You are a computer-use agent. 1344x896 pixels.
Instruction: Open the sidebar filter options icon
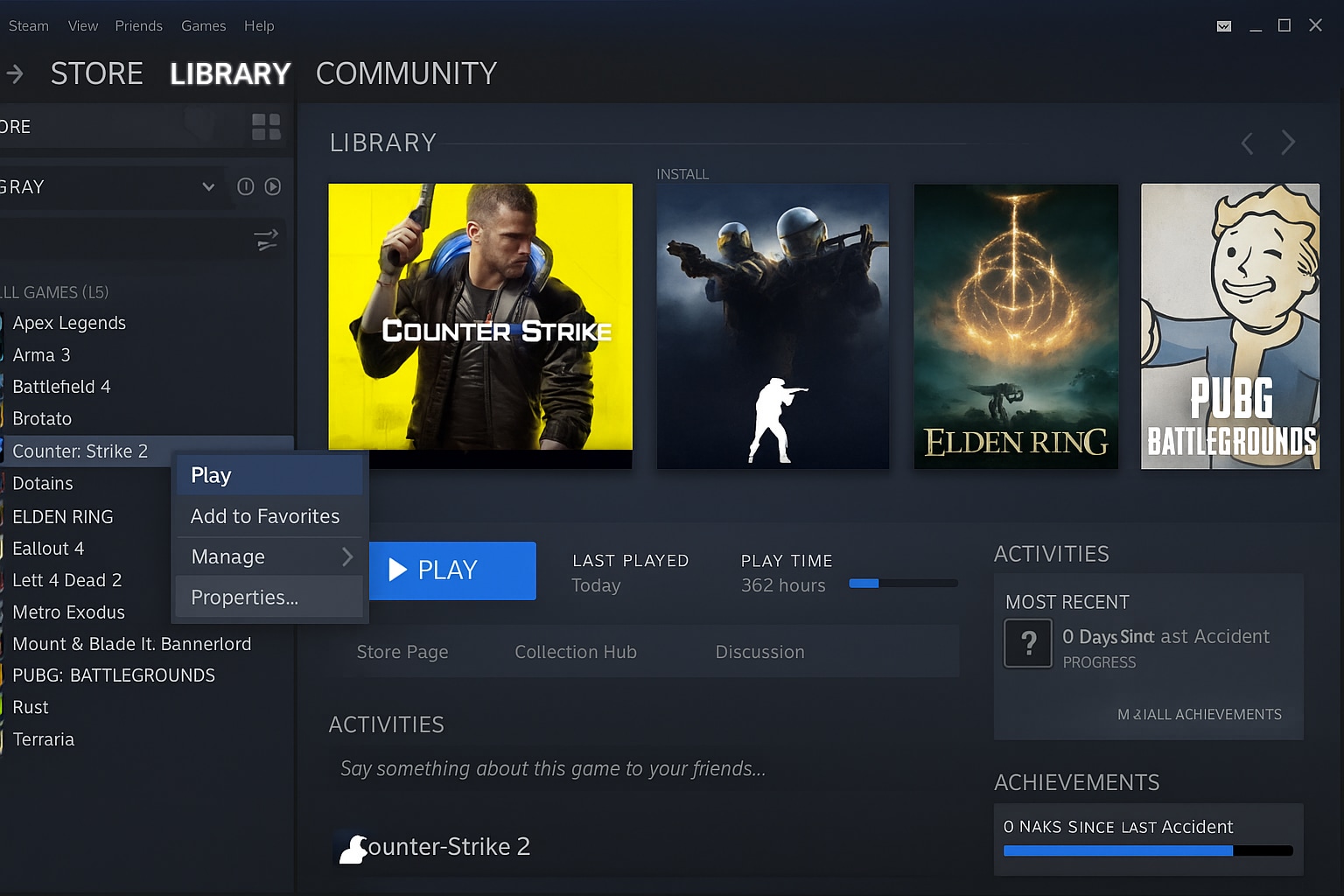pos(266,239)
